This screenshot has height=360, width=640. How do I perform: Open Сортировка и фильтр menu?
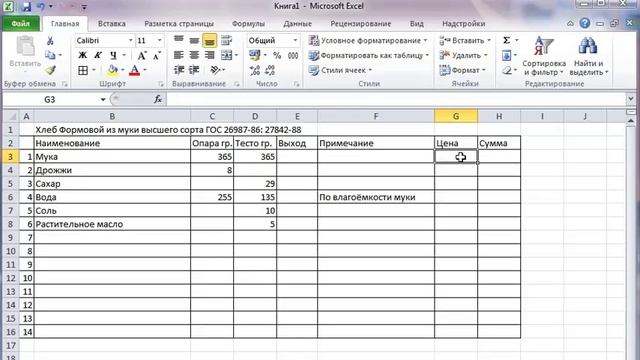[544, 56]
